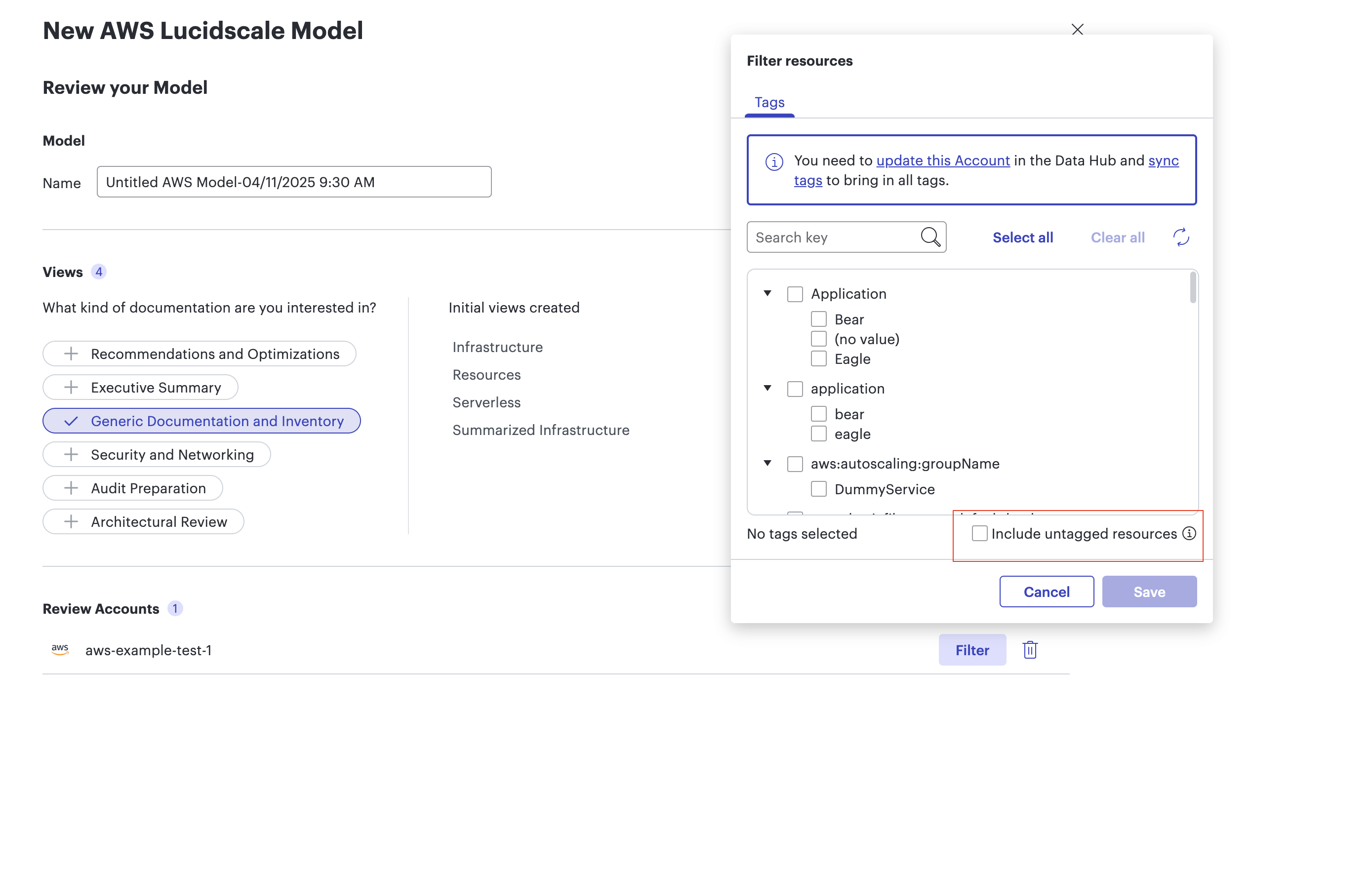Check the lowercase bear tag value
This screenshot has height=869, width=1372.
pyautogui.click(x=819, y=414)
